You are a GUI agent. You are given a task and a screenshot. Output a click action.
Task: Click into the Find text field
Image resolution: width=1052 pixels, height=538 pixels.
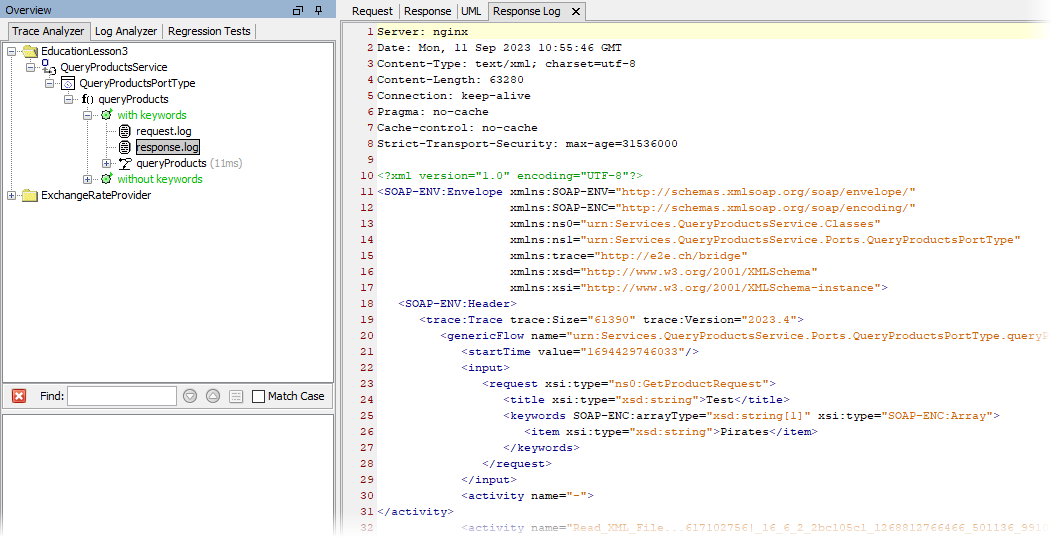[122, 396]
